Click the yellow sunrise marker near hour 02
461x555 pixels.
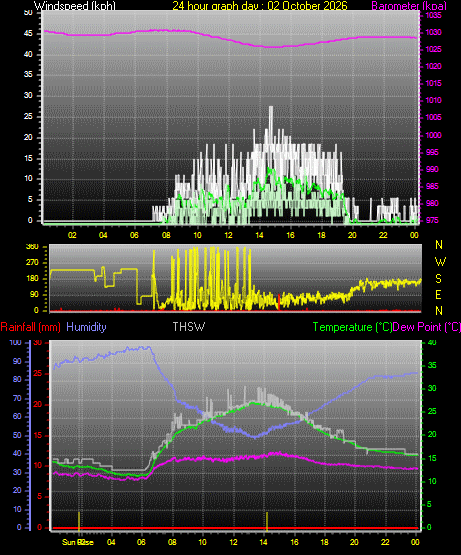coord(79,521)
